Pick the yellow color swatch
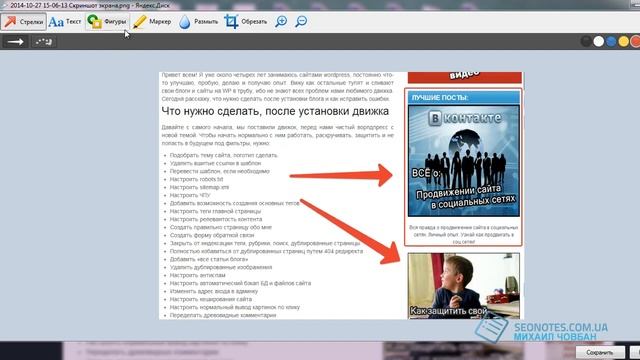The height and width of the screenshot is (360, 640). coord(624,41)
